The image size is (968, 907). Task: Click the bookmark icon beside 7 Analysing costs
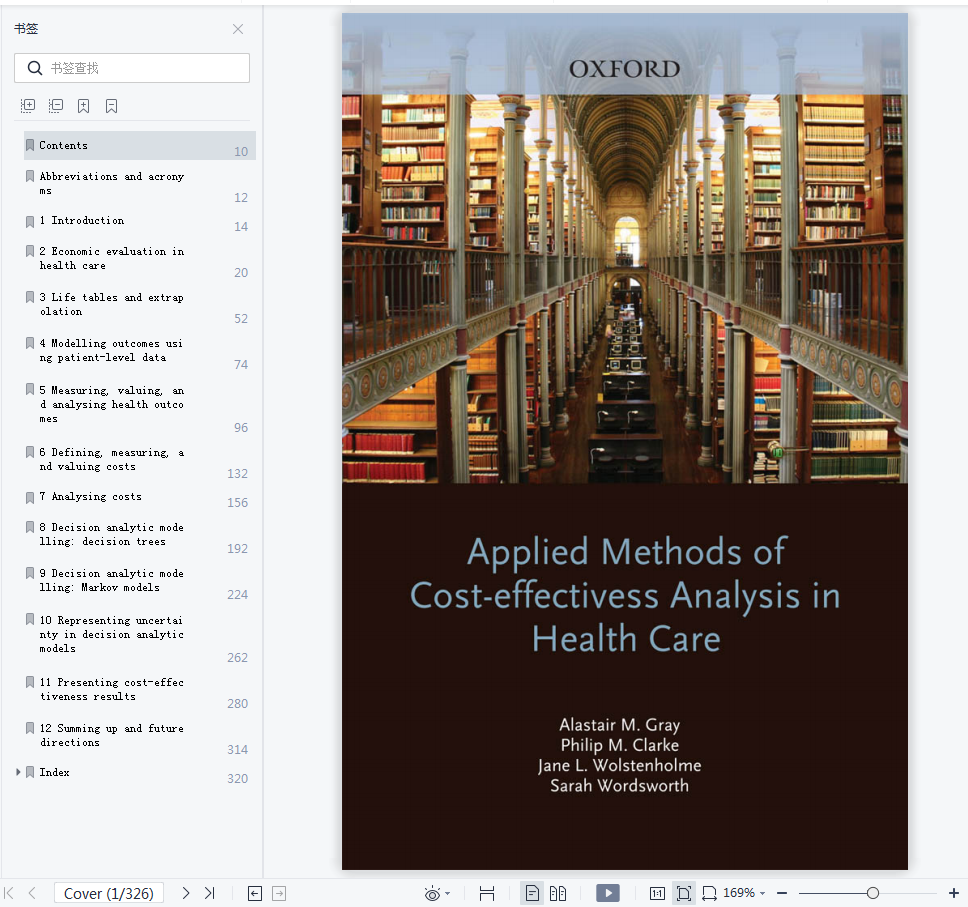tap(30, 498)
